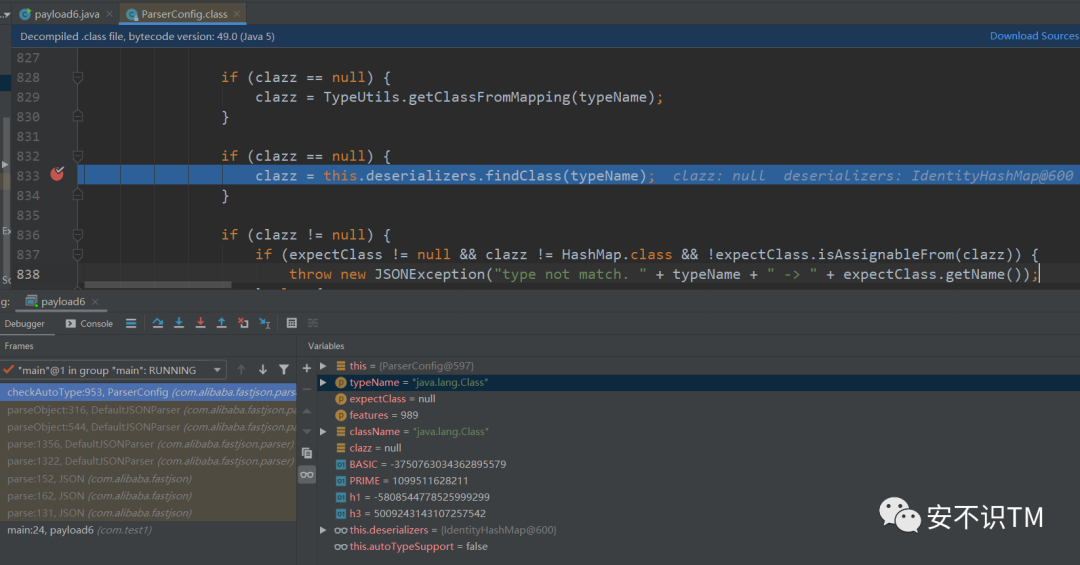Expand the this.deserializers watch node
Image resolution: width=1080 pixels, height=565 pixels.
tap(323, 530)
